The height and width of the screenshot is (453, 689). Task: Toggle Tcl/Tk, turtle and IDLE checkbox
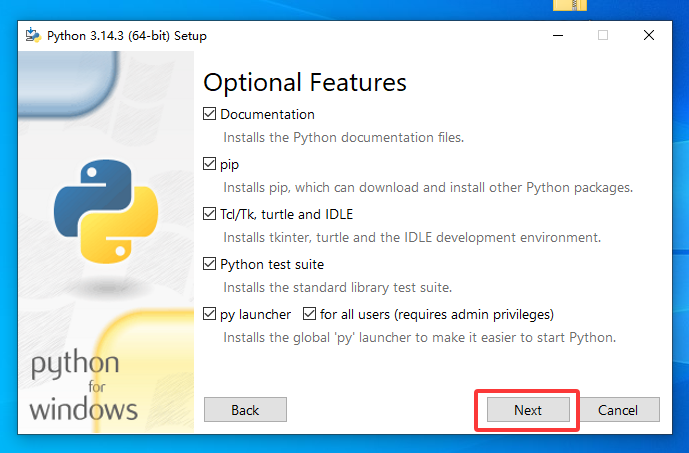210,214
